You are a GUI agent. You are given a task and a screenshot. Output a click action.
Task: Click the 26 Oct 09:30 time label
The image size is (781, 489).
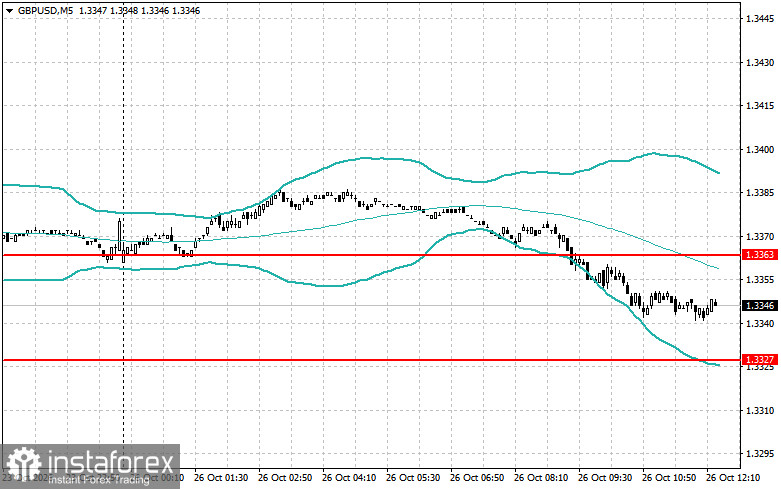point(605,478)
